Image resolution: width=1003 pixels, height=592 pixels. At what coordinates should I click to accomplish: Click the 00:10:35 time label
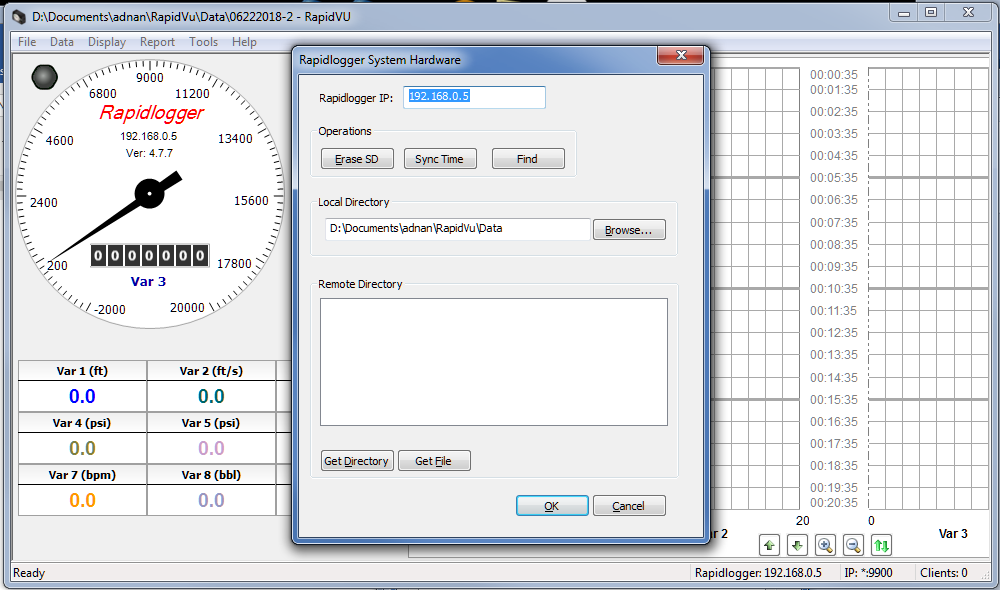click(x=833, y=289)
